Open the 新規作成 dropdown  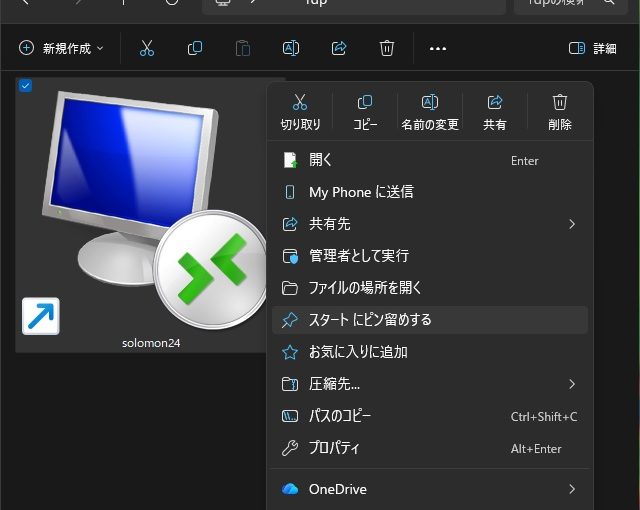62,48
